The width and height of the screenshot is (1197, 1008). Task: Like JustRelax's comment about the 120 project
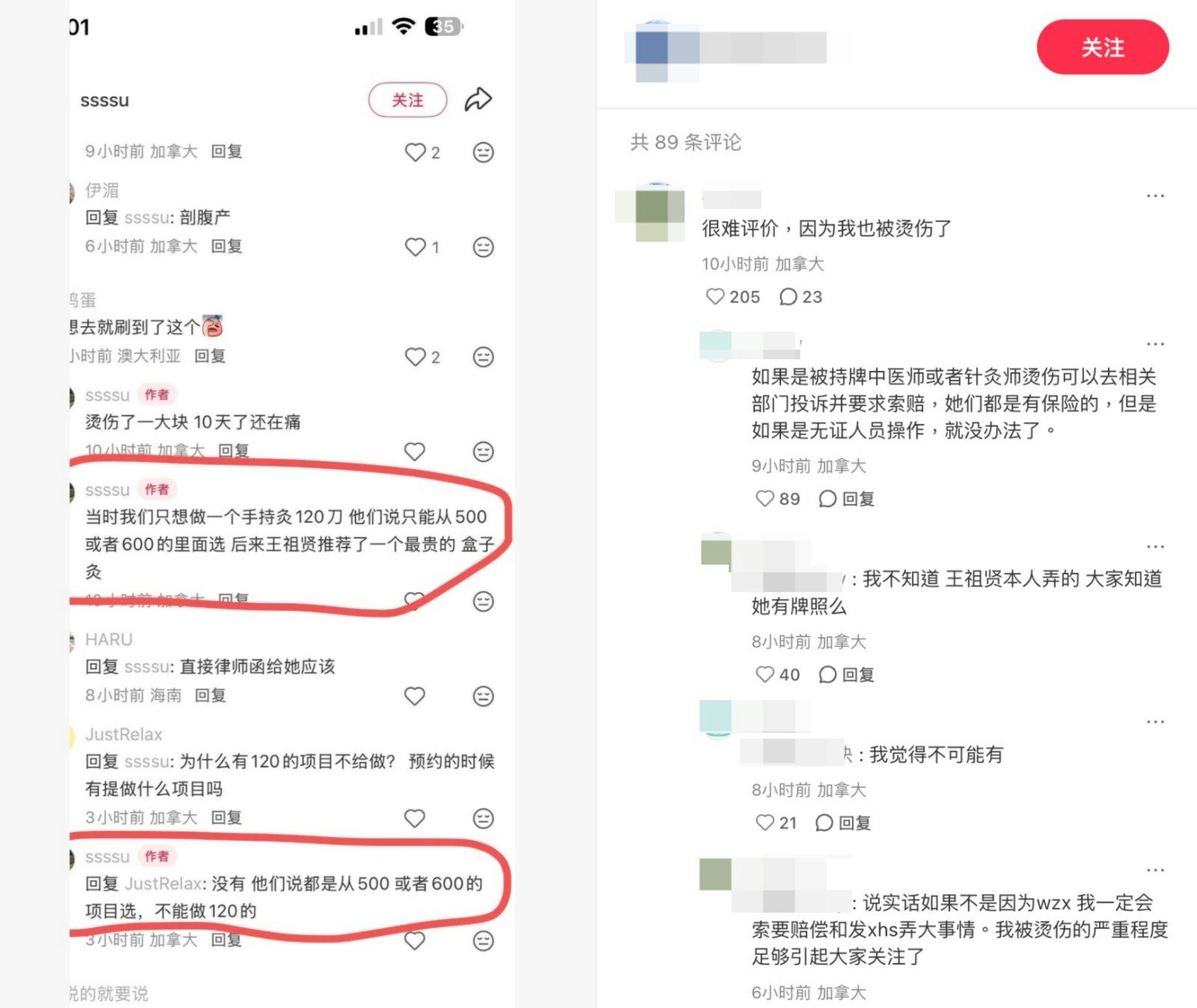pyautogui.click(x=414, y=818)
